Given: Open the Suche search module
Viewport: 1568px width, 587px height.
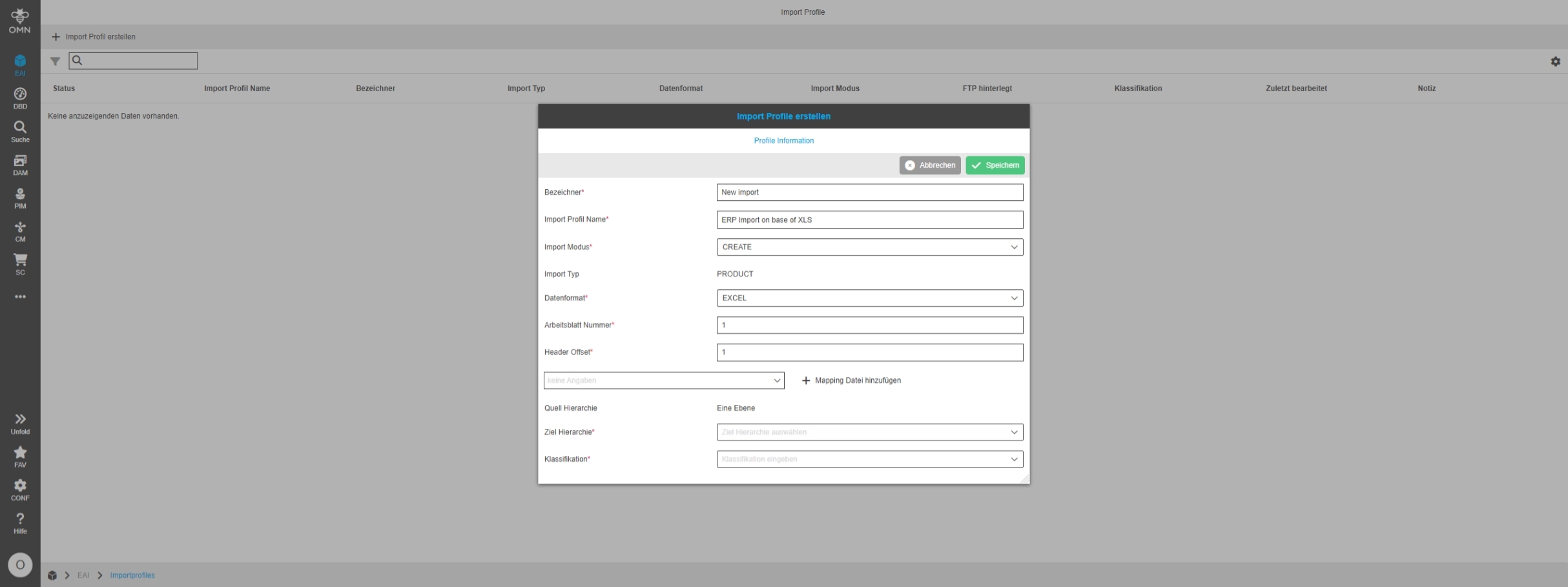Looking at the screenshot, I should coord(20,132).
